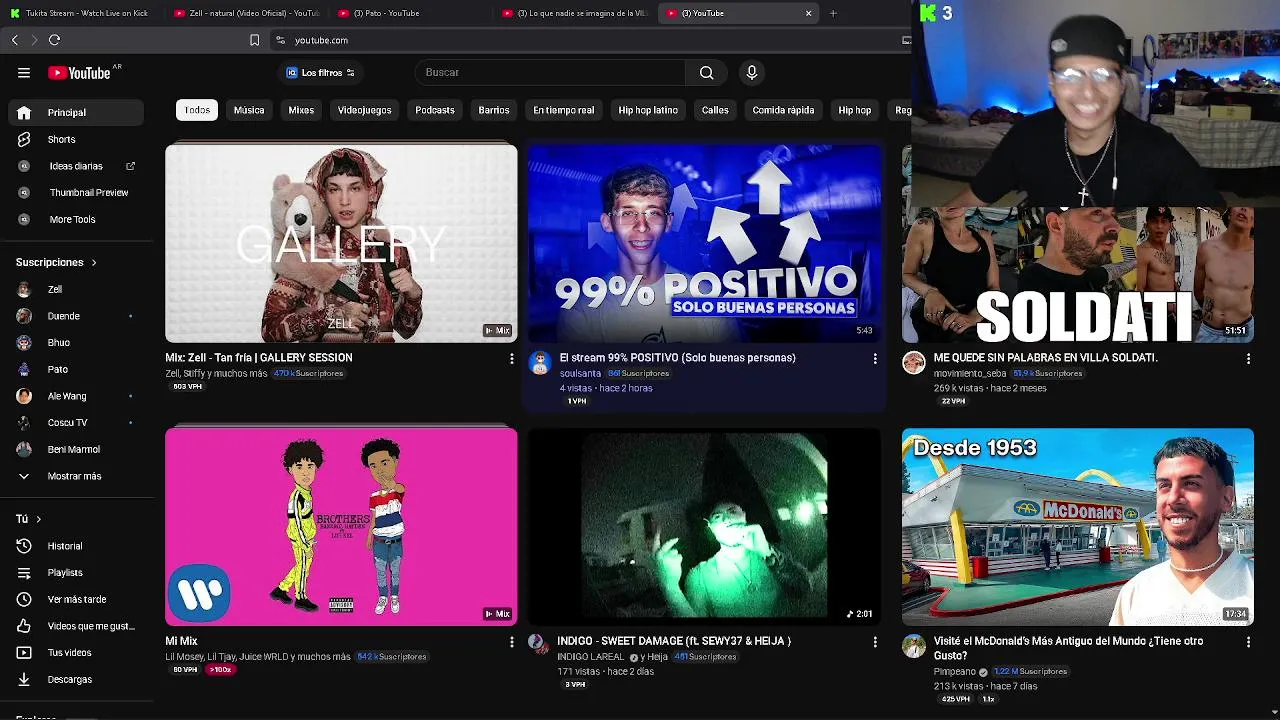The image size is (1280, 720).
Task: Open movimiento_seba channel avatar
Action: pyautogui.click(x=914, y=363)
